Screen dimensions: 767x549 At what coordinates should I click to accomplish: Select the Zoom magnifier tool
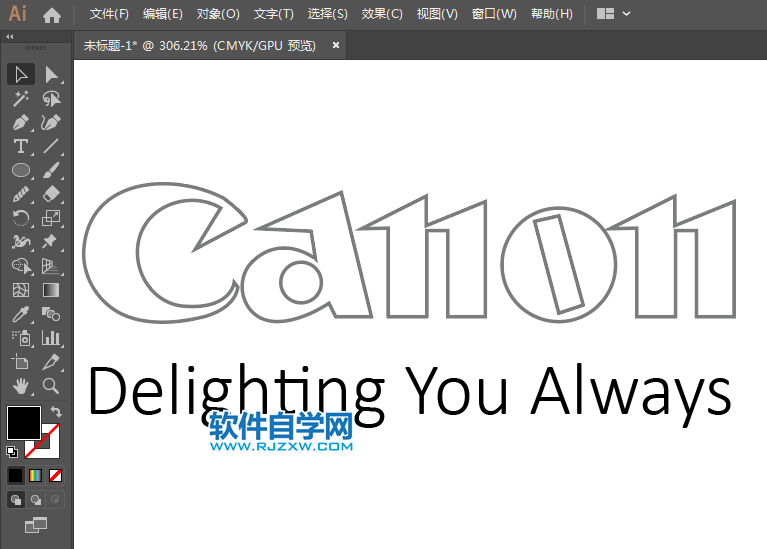51,386
